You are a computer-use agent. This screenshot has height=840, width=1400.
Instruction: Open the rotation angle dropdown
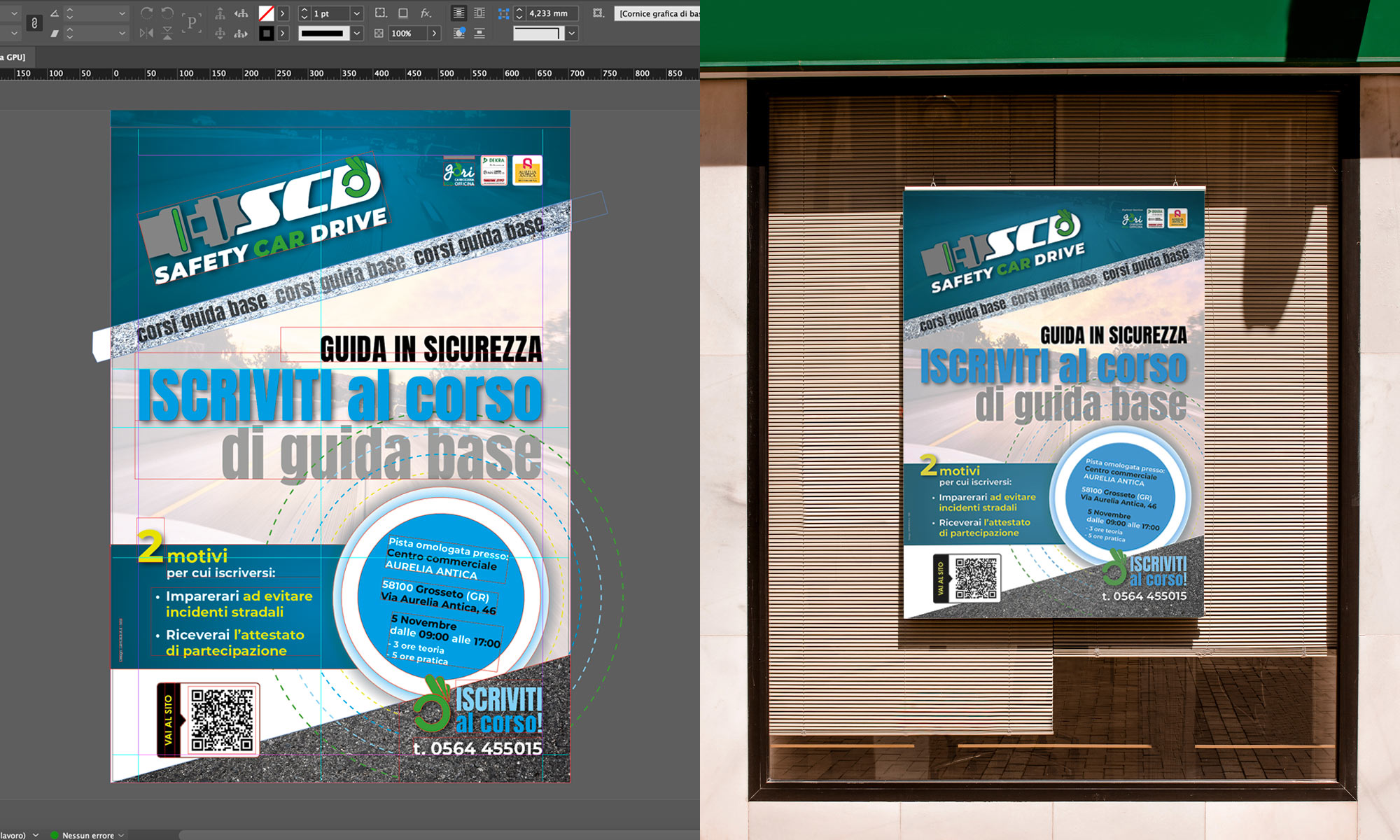click(x=122, y=13)
